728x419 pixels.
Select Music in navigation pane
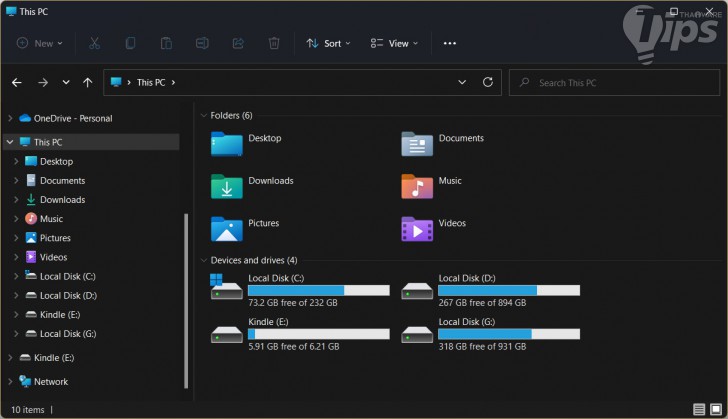point(51,218)
